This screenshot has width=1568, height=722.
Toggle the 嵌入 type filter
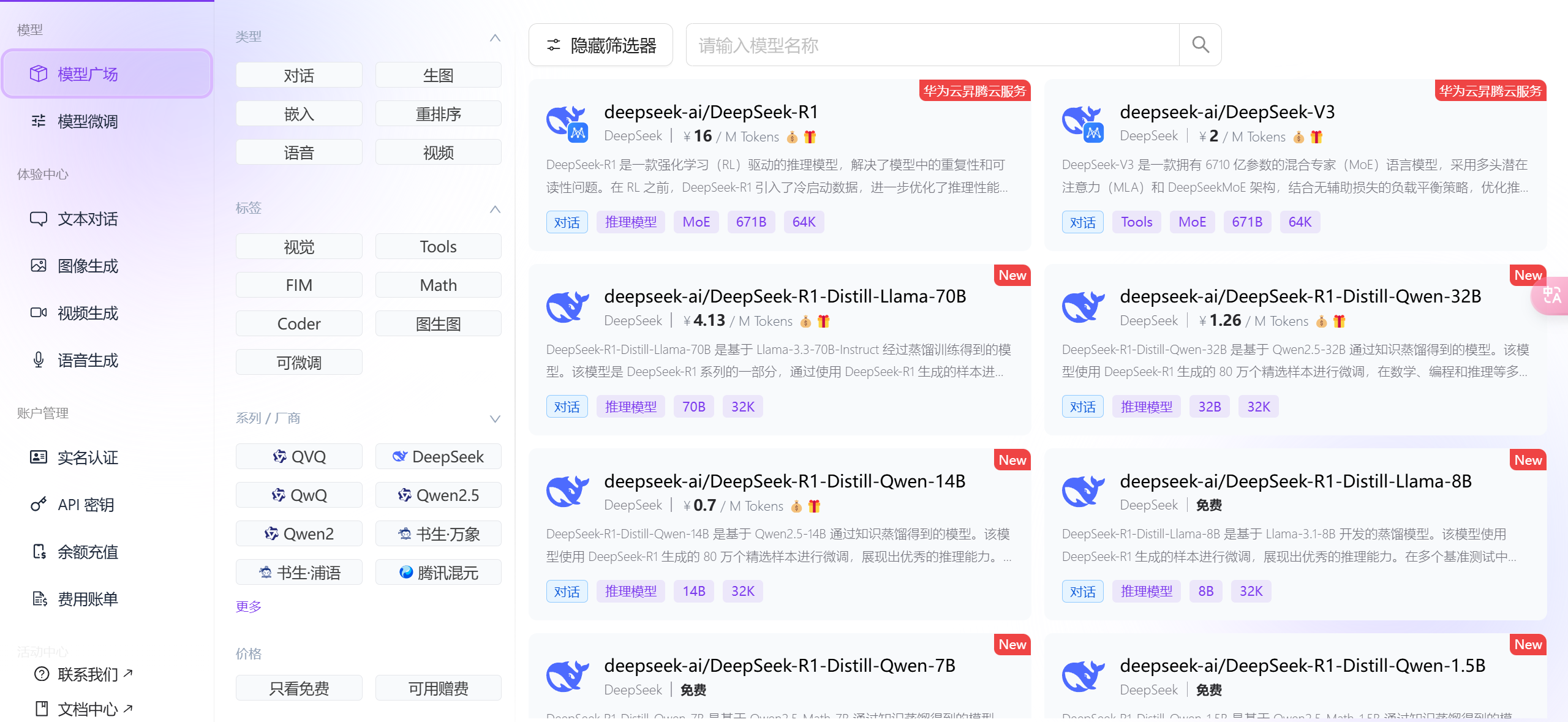pyautogui.click(x=299, y=114)
